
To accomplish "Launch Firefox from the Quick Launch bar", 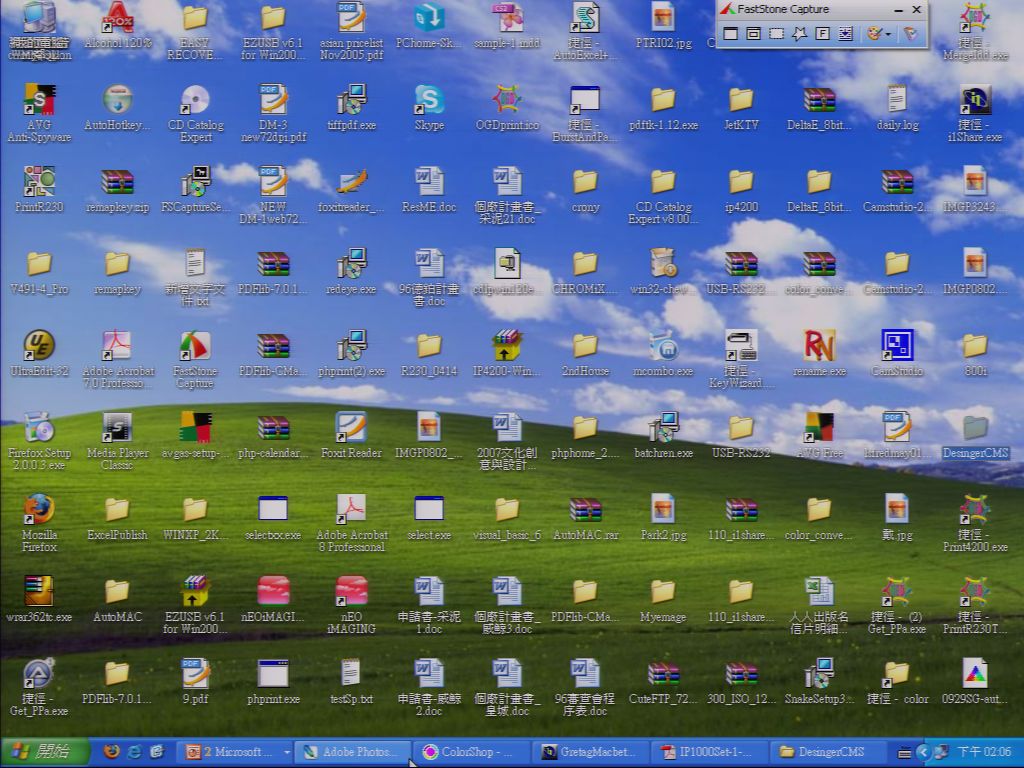I will coord(112,752).
